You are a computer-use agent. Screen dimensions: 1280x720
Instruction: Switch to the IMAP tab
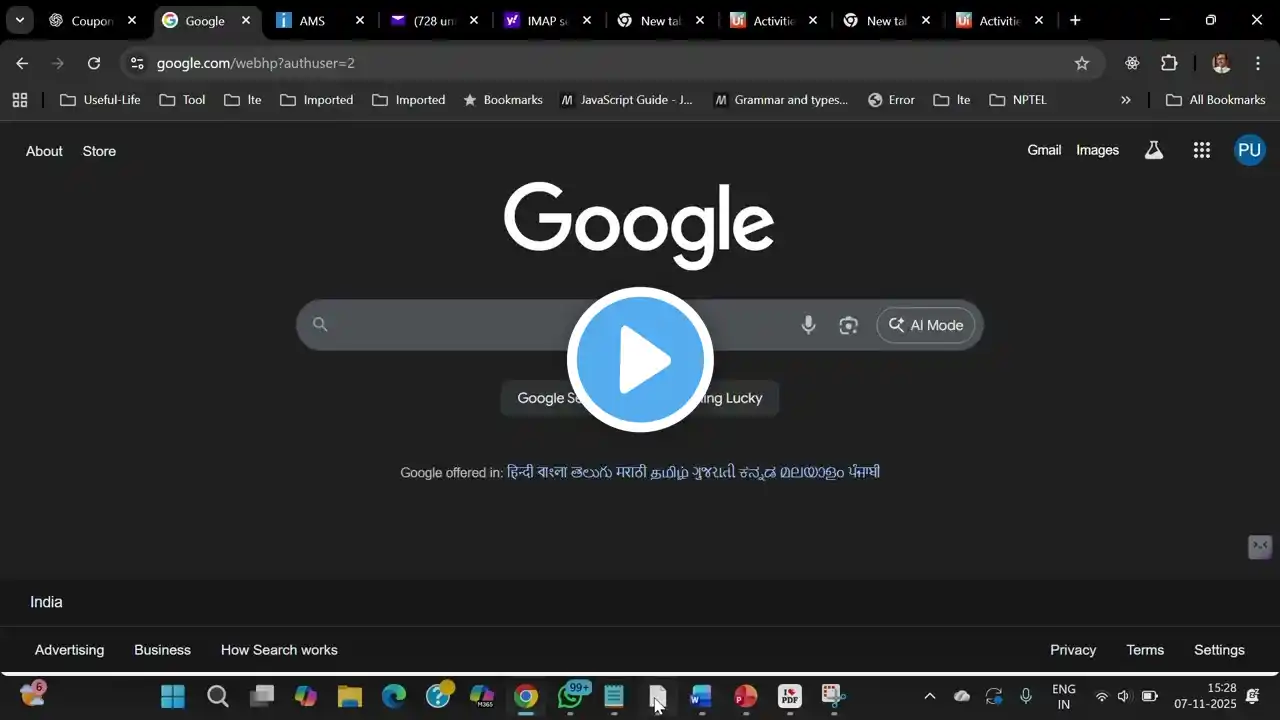tap(547, 20)
